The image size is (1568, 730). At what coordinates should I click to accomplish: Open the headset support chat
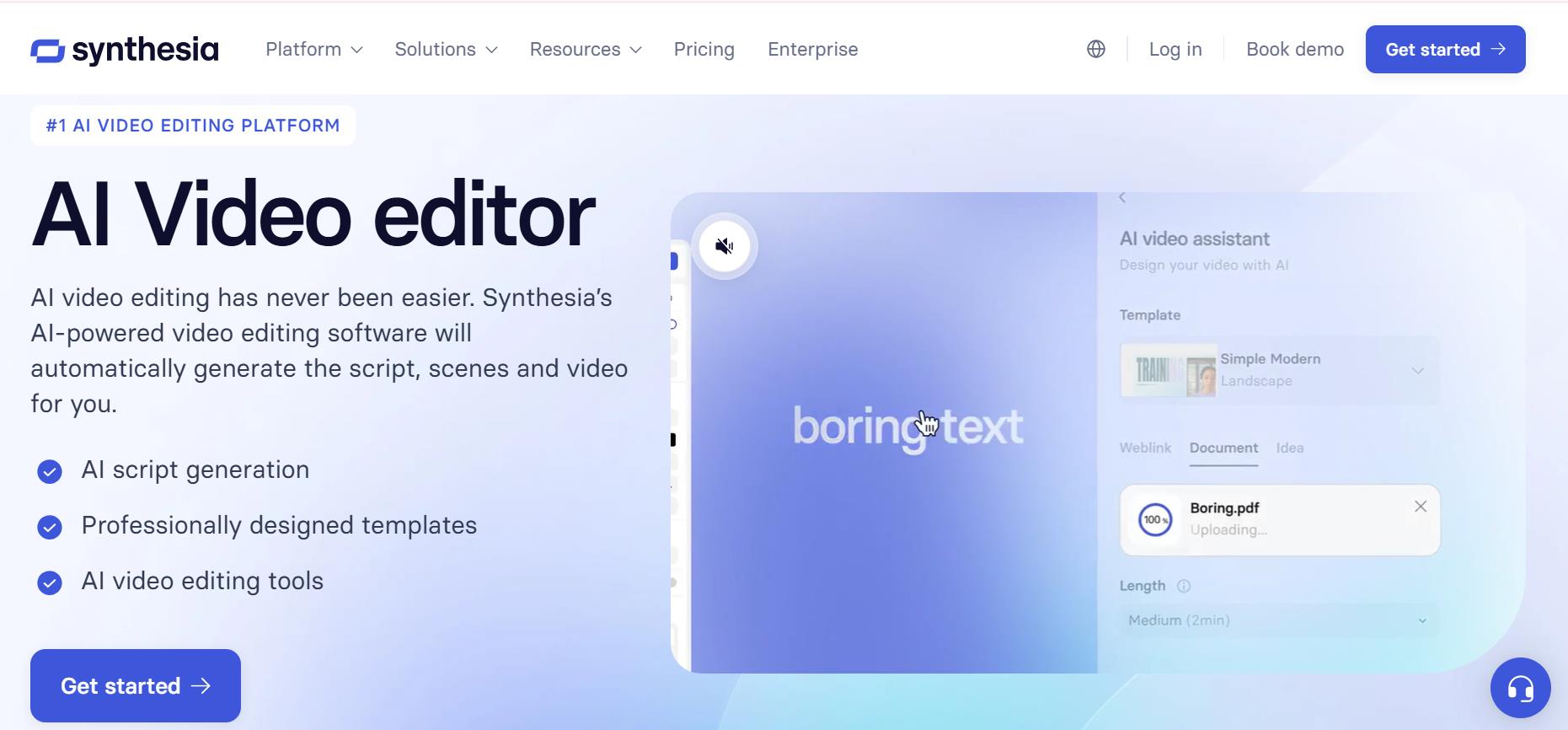coord(1520,688)
